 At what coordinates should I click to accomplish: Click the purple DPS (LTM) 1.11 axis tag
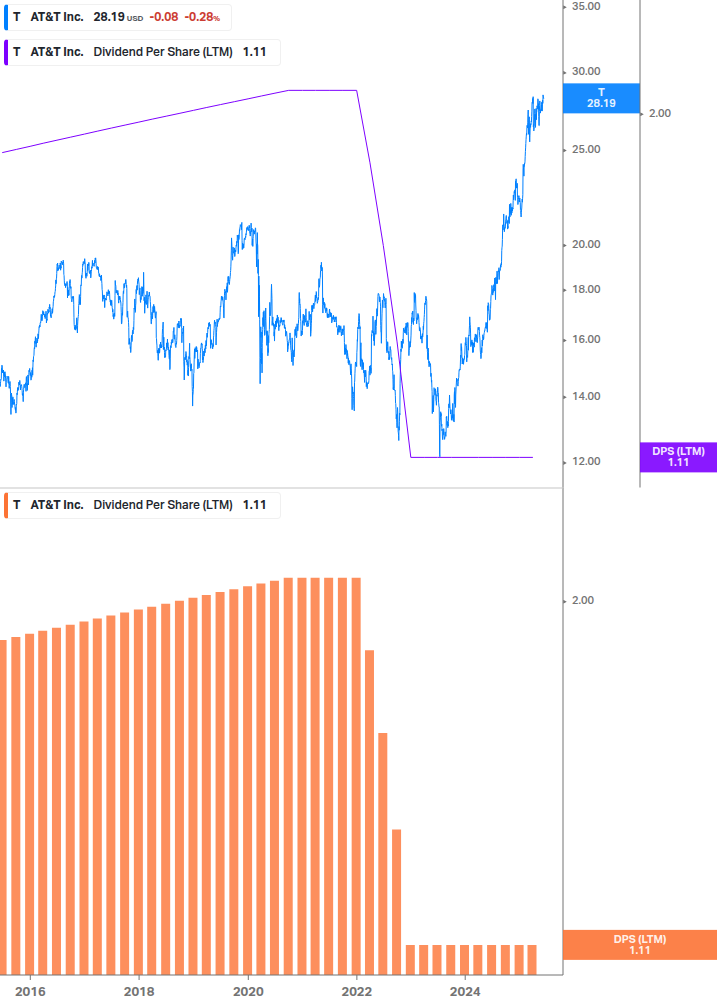pos(679,457)
